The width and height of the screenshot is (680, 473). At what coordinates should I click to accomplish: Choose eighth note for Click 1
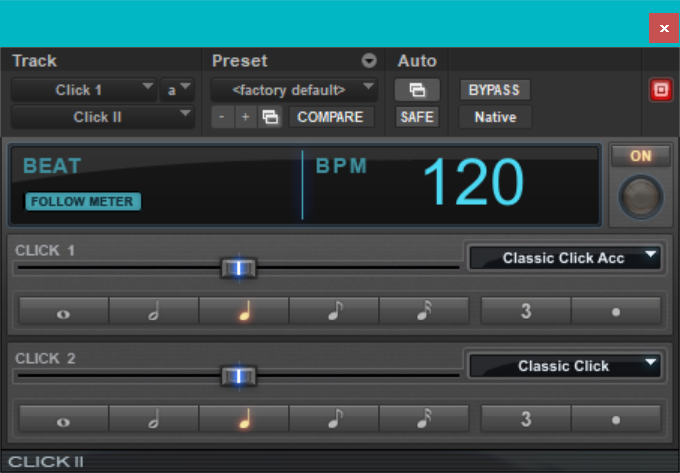coord(334,311)
